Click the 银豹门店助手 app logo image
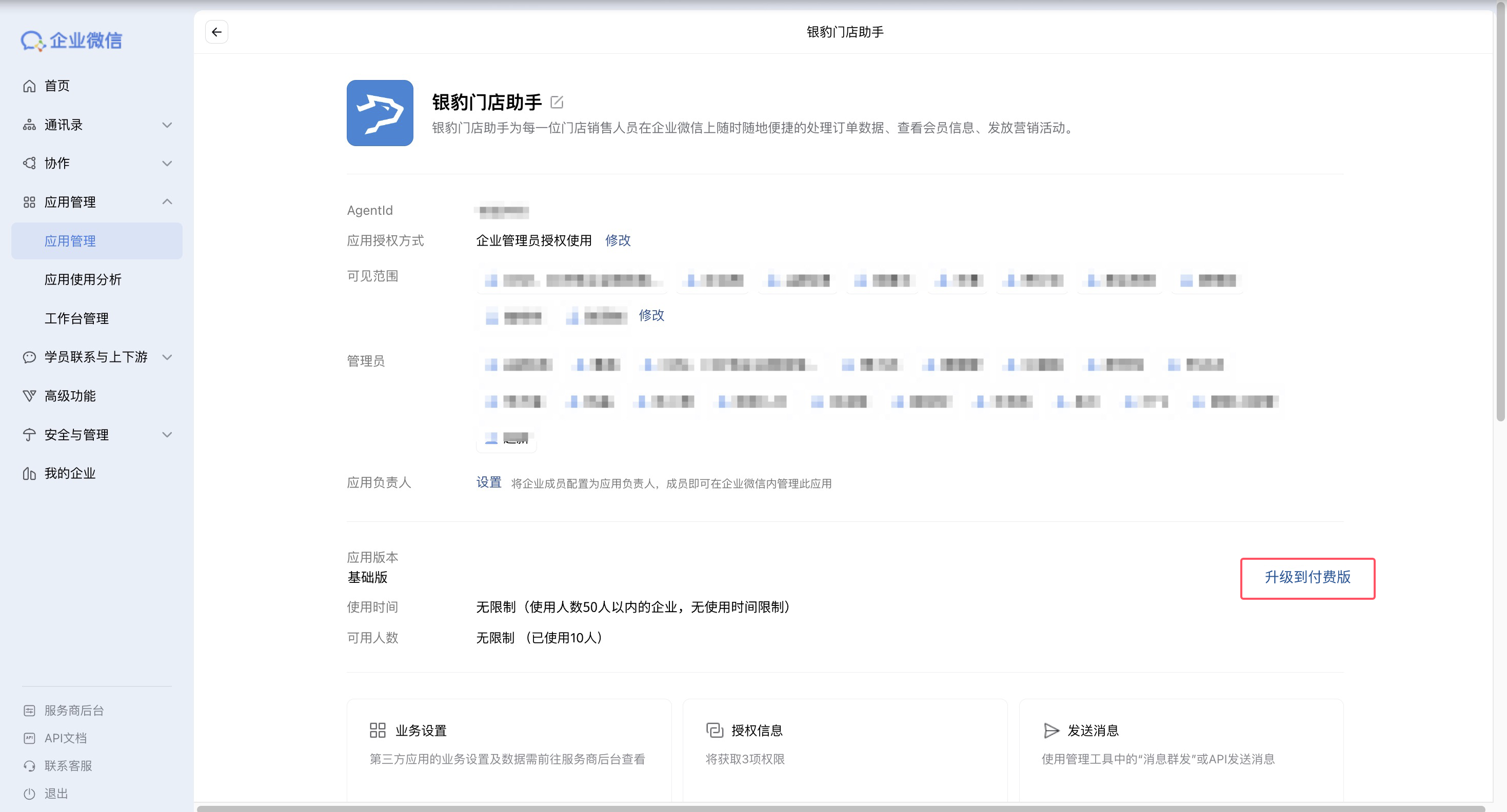 click(x=380, y=113)
